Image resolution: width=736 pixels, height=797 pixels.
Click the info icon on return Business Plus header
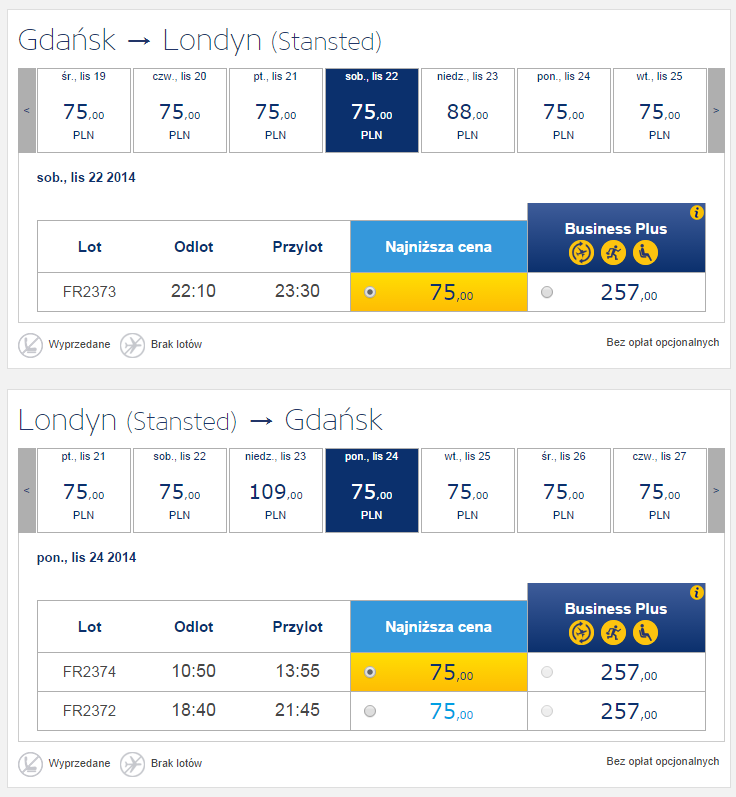(696, 592)
